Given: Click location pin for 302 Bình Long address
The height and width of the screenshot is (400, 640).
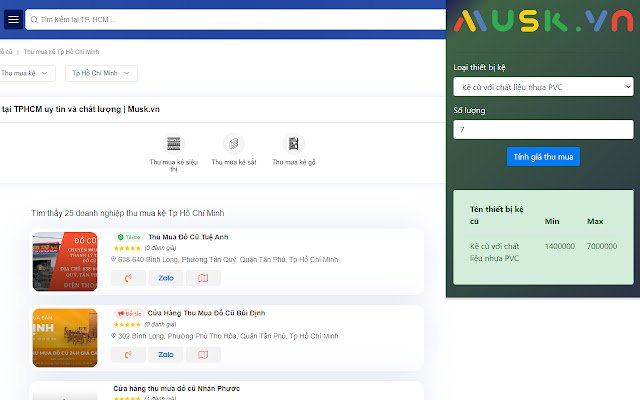Looking at the screenshot, I should 113,336.
